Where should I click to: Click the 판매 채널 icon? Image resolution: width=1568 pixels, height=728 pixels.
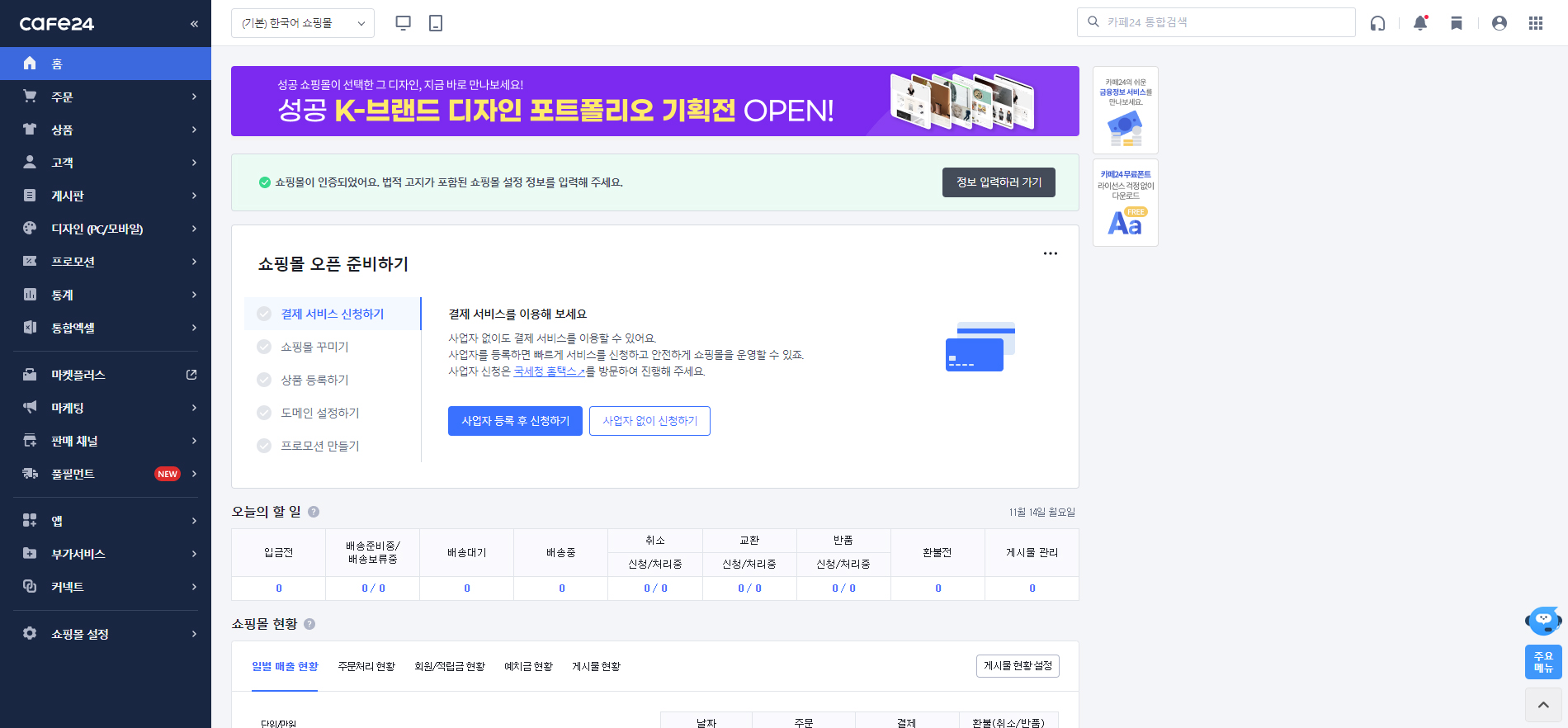30,440
